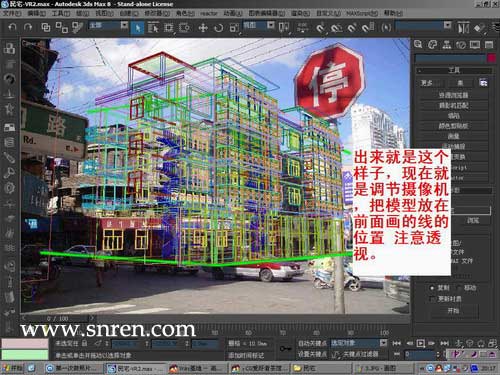Viewport: 500px width, 375px height.
Task: Open the selection filter dropdown
Action: pyautogui.click(x=108, y=25)
